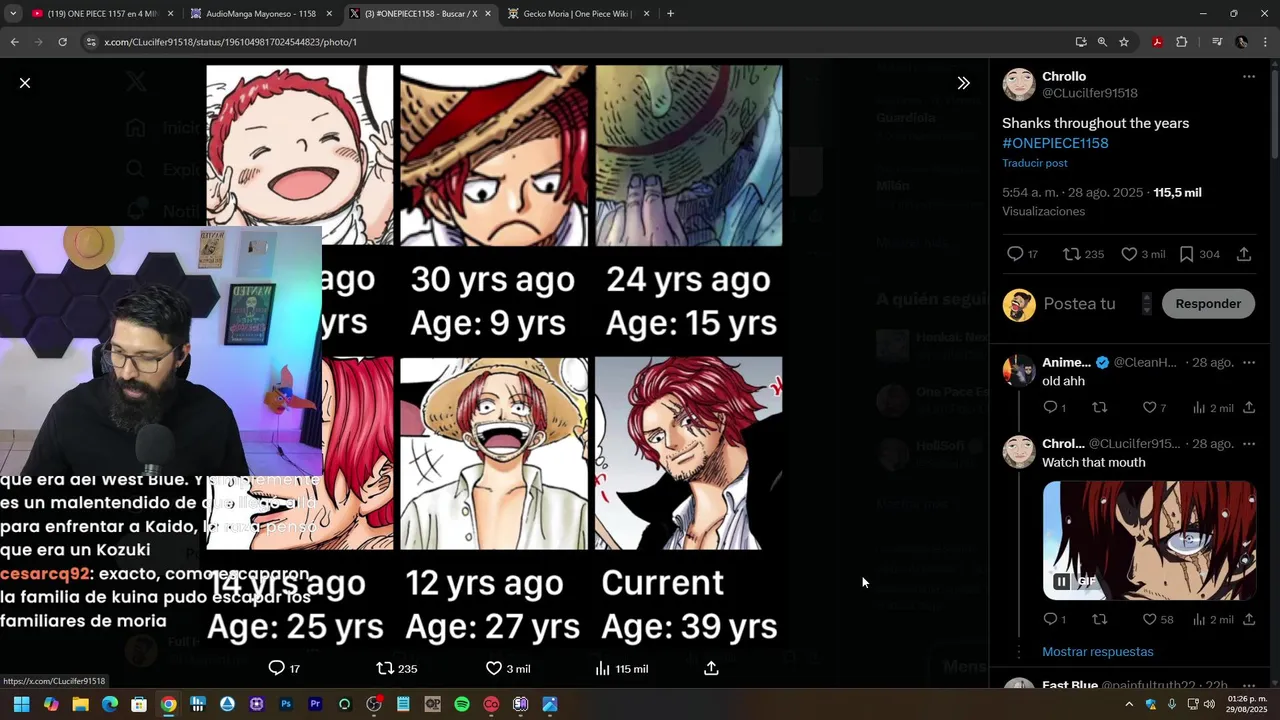This screenshot has height=720, width=1280.
Task: Open more options for East Blue reply
Action: (x=1248, y=686)
